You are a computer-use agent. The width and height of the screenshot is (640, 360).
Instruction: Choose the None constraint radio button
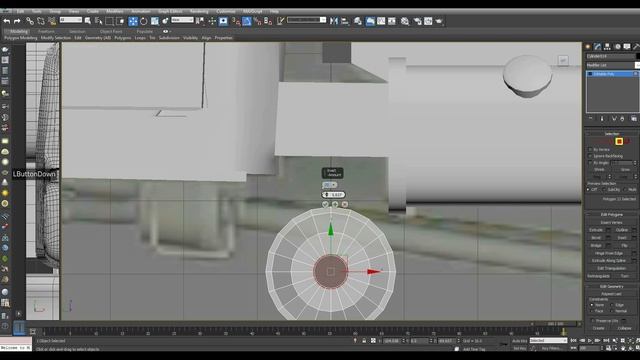[591, 305]
